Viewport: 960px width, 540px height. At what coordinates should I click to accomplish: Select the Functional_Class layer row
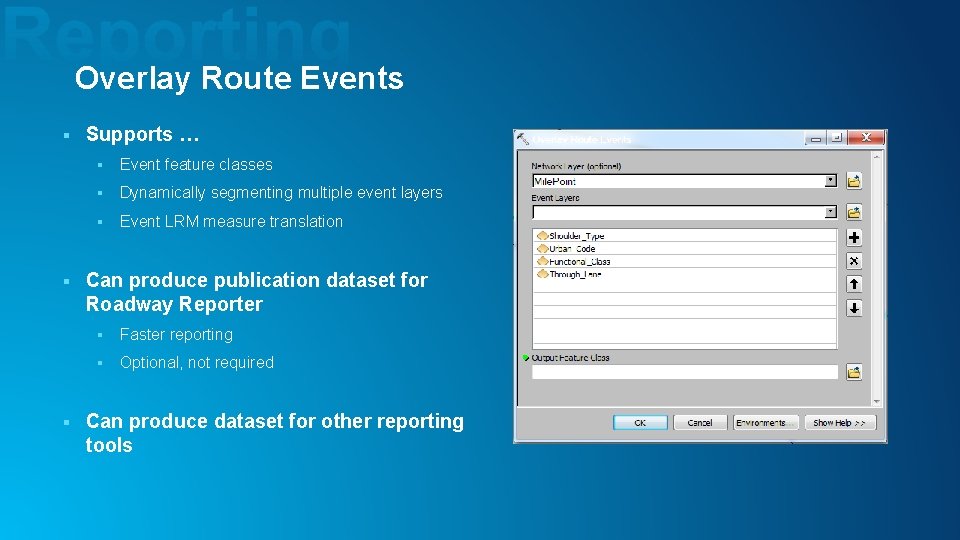tap(684, 261)
